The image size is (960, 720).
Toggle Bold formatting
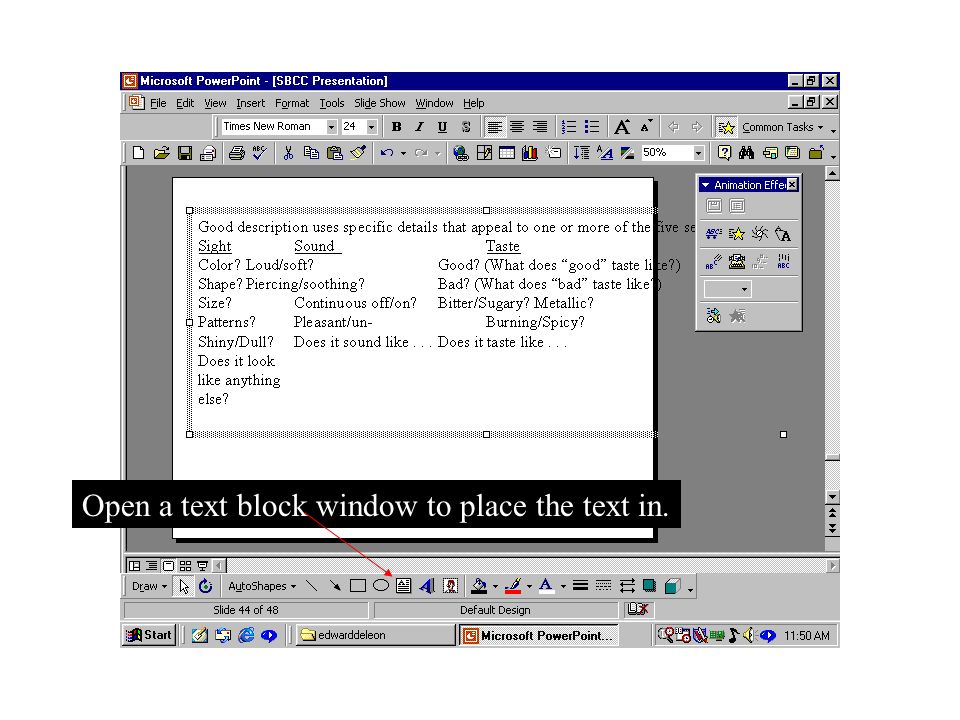click(x=397, y=127)
